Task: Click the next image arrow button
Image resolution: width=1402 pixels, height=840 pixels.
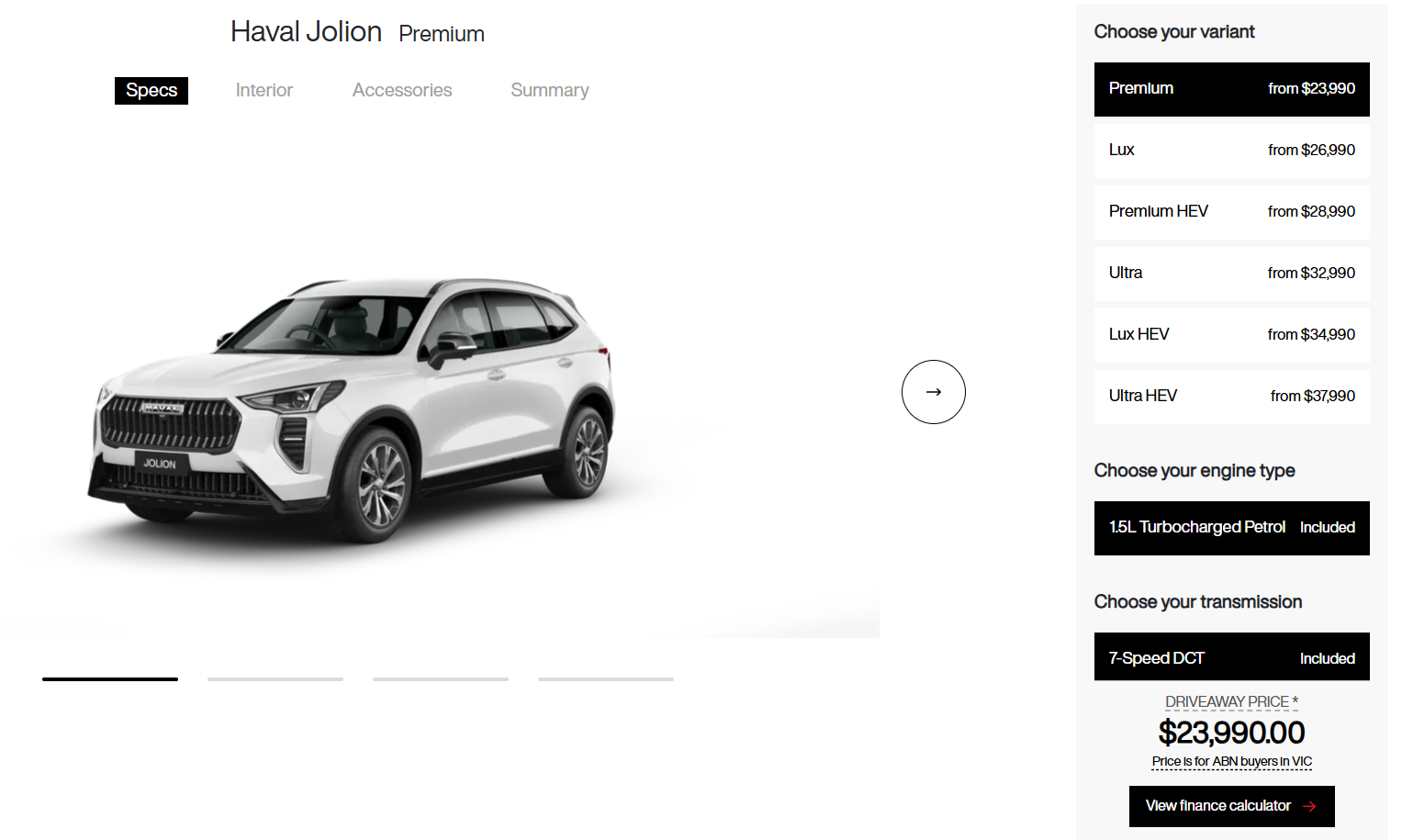Action: point(933,392)
